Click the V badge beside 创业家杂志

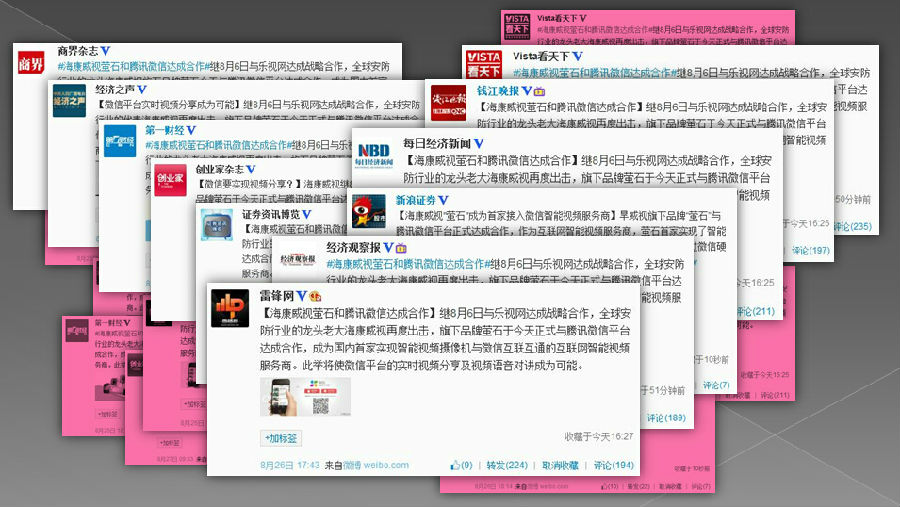pyautogui.click(x=250, y=169)
